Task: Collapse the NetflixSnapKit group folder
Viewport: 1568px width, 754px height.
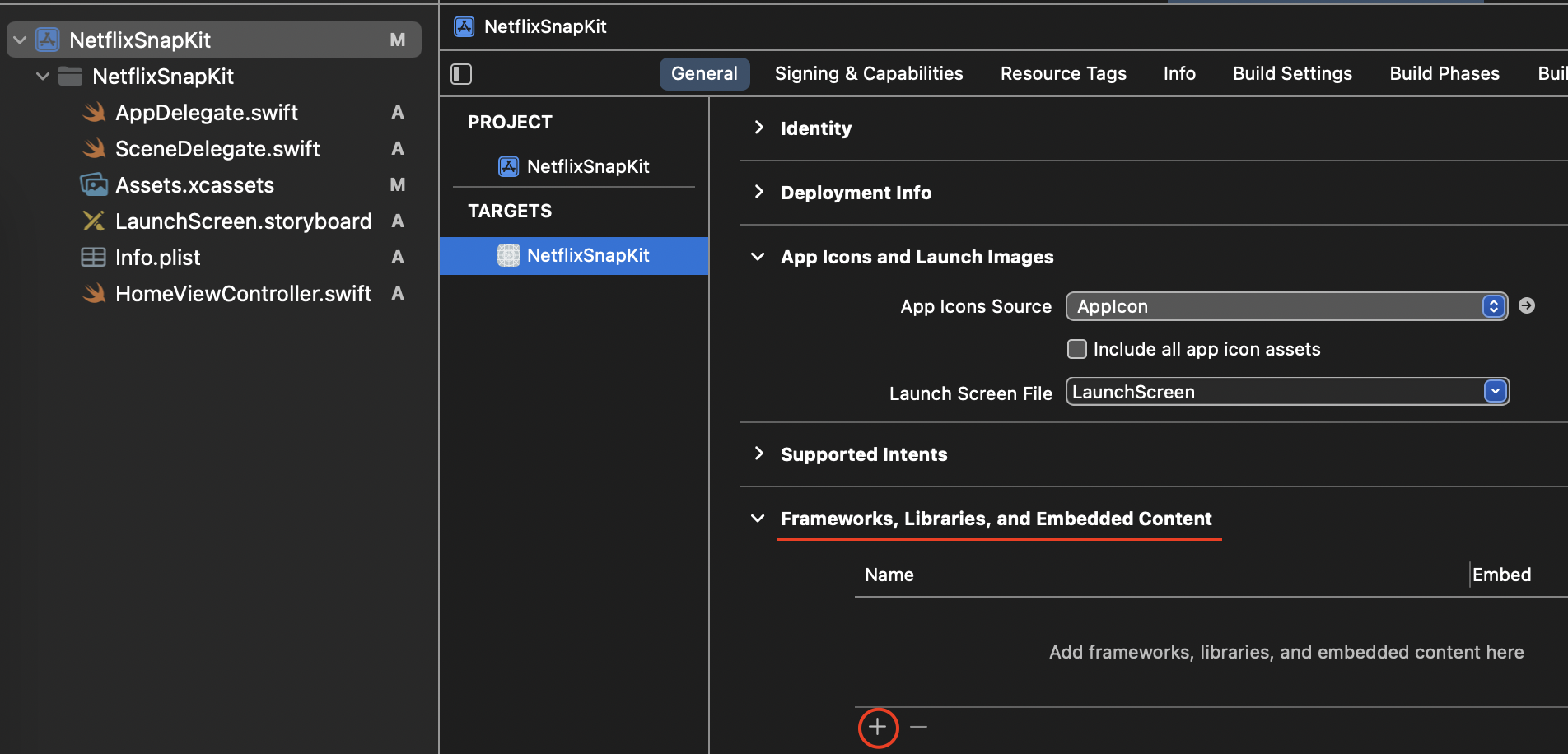Action: [43, 77]
